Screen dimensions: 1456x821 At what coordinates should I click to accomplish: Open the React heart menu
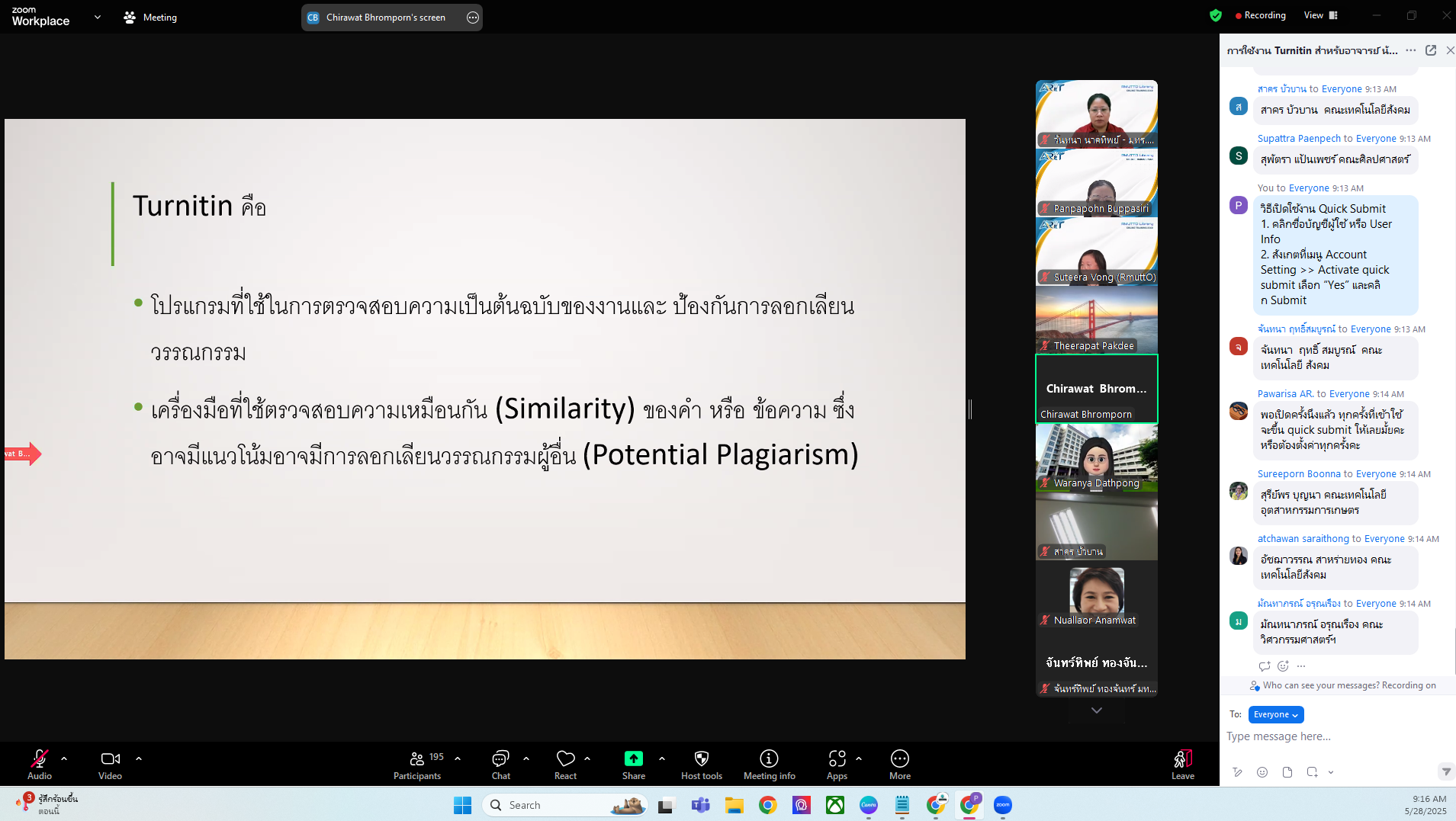click(566, 764)
